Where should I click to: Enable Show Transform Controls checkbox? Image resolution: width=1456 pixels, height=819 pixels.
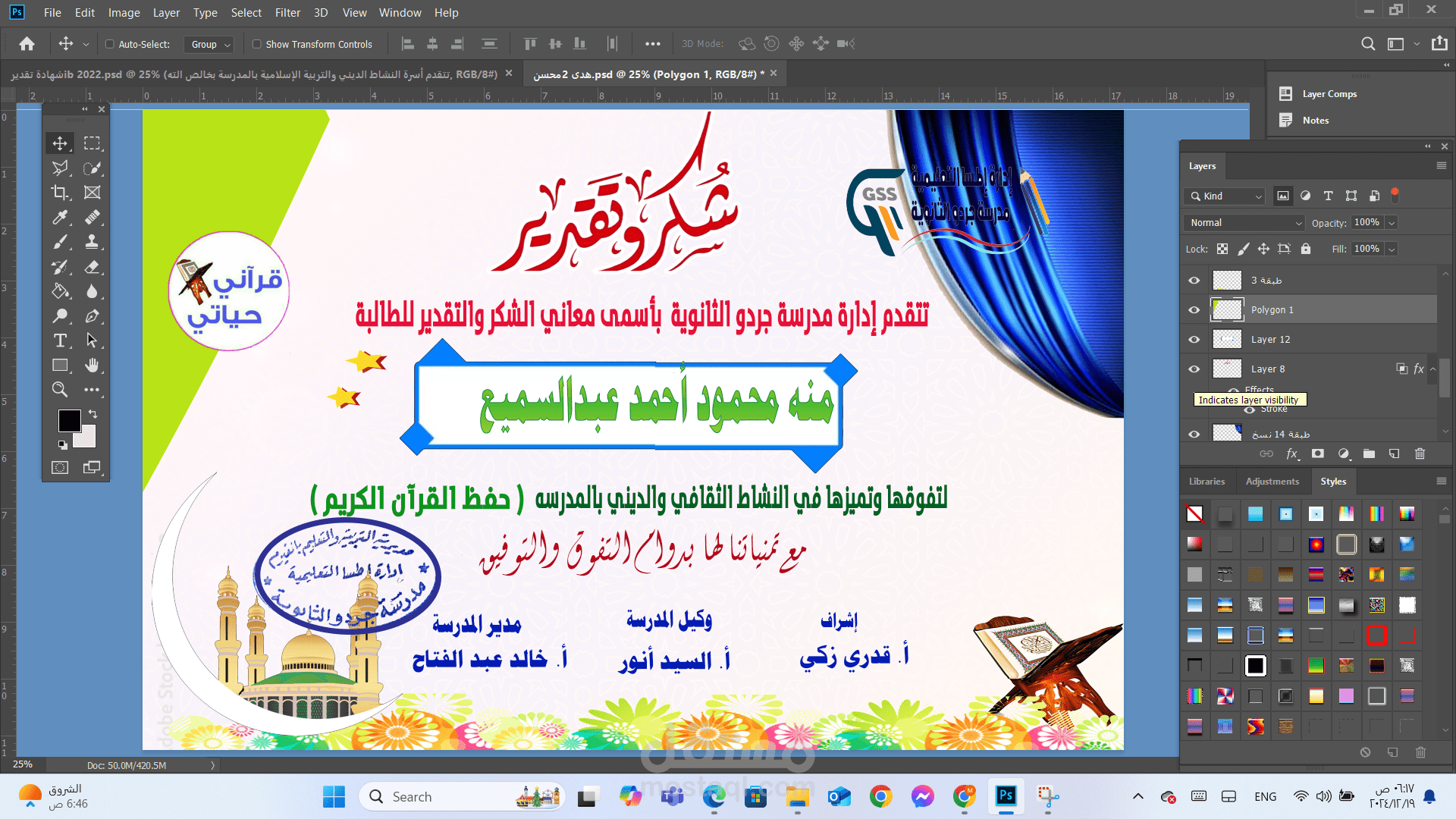click(257, 44)
